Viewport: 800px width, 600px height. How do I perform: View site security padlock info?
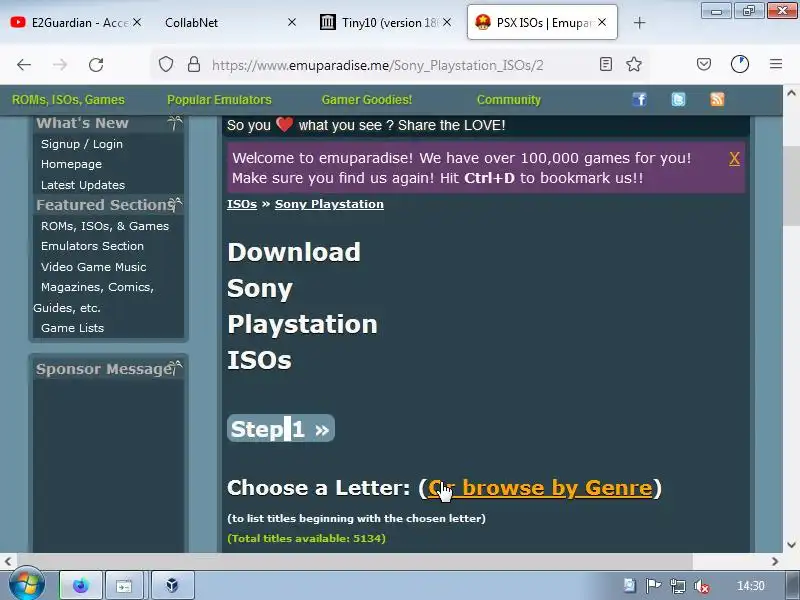[194, 64]
